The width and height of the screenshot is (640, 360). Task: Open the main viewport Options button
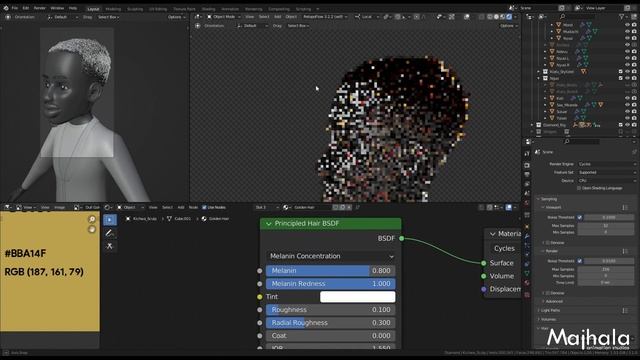pos(509,26)
